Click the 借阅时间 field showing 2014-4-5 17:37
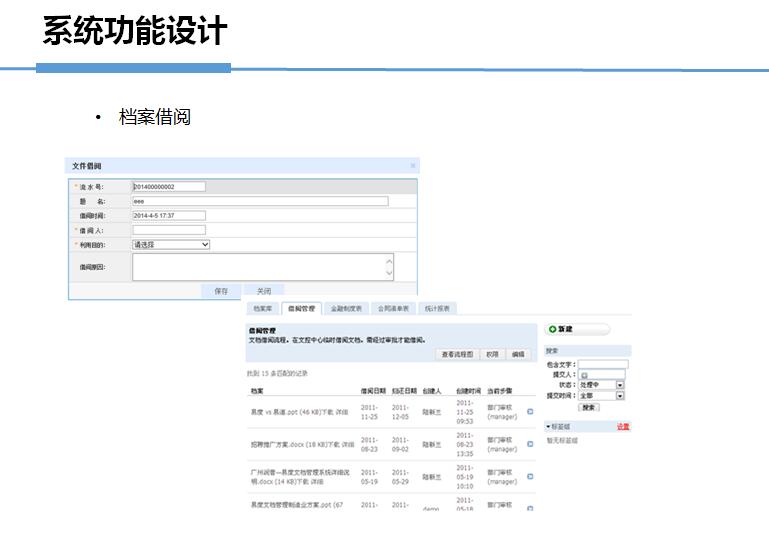This screenshot has width=769, height=546. pos(169,215)
